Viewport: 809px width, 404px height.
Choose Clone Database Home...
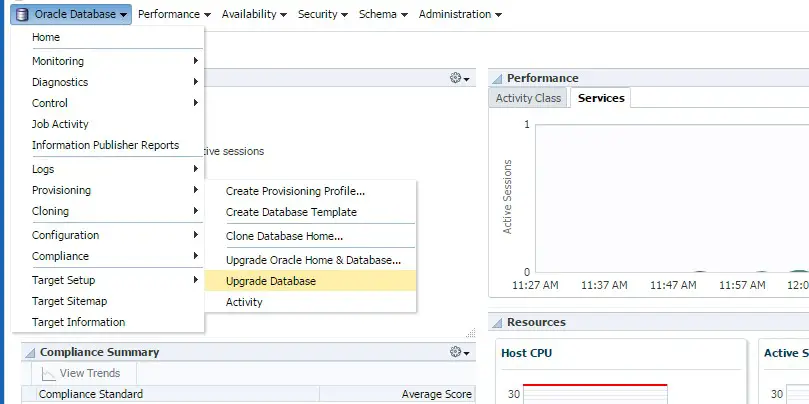pyautogui.click(x=311, y=236)
